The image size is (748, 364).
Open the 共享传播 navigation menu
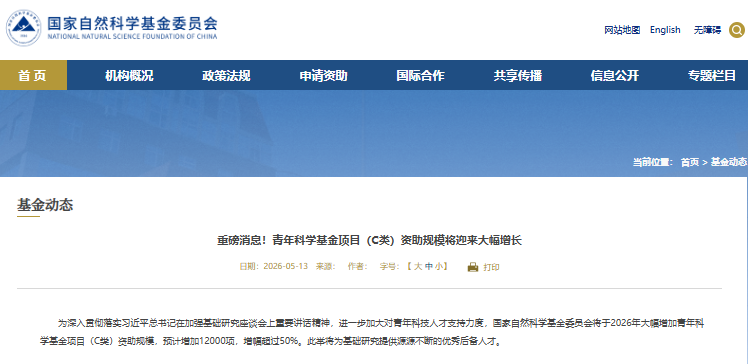pos(518,75)
